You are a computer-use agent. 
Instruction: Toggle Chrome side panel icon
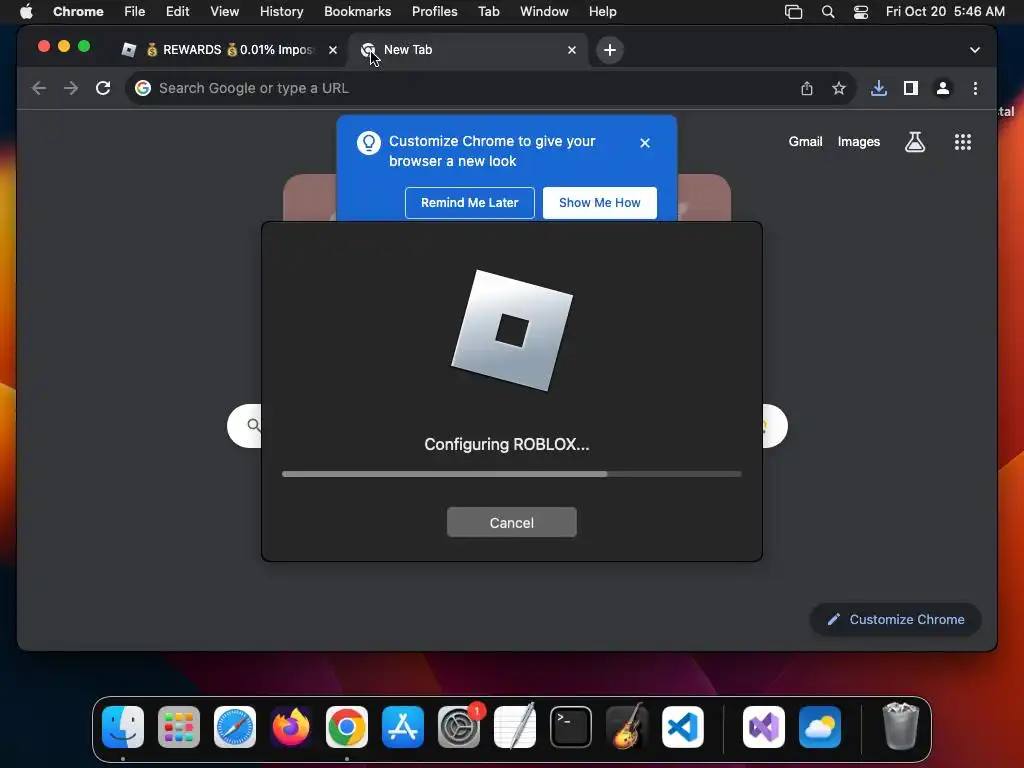(910, 88)
